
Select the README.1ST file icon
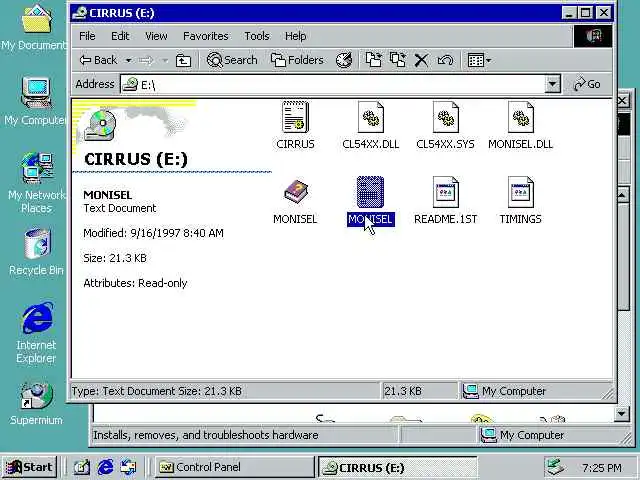coord(445,192)
